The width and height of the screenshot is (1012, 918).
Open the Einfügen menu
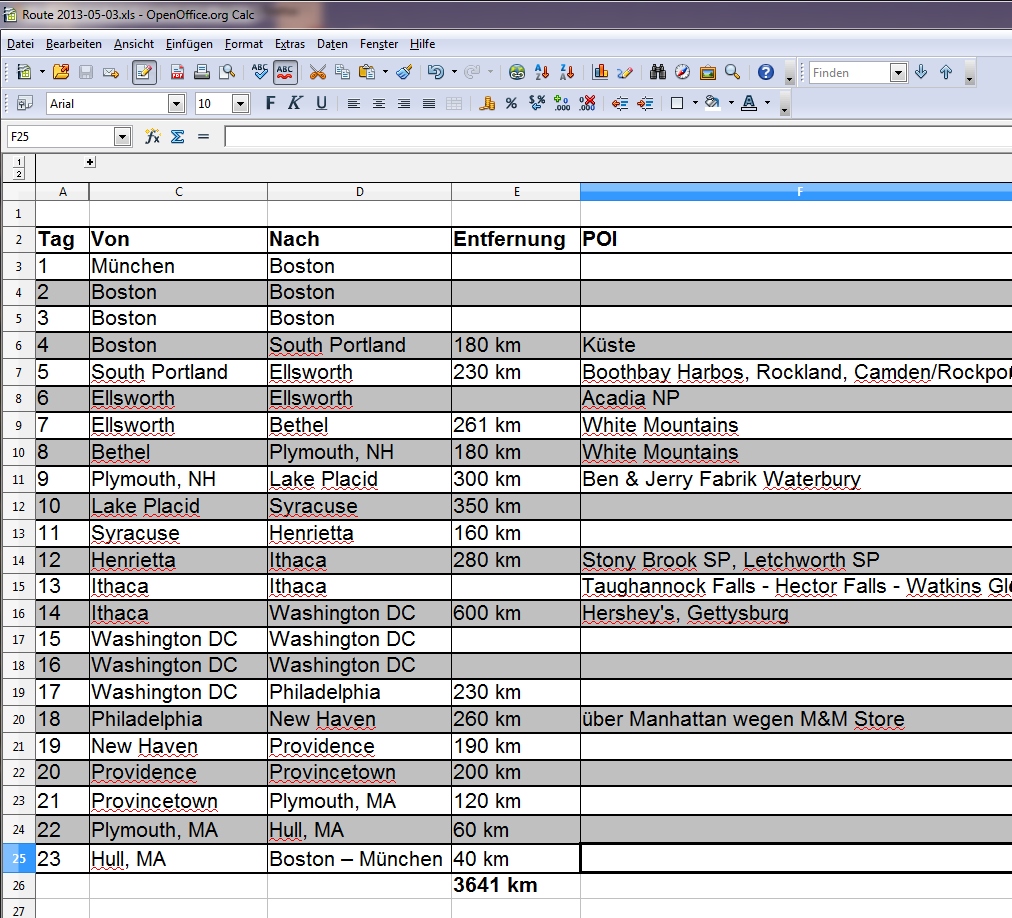189,44
